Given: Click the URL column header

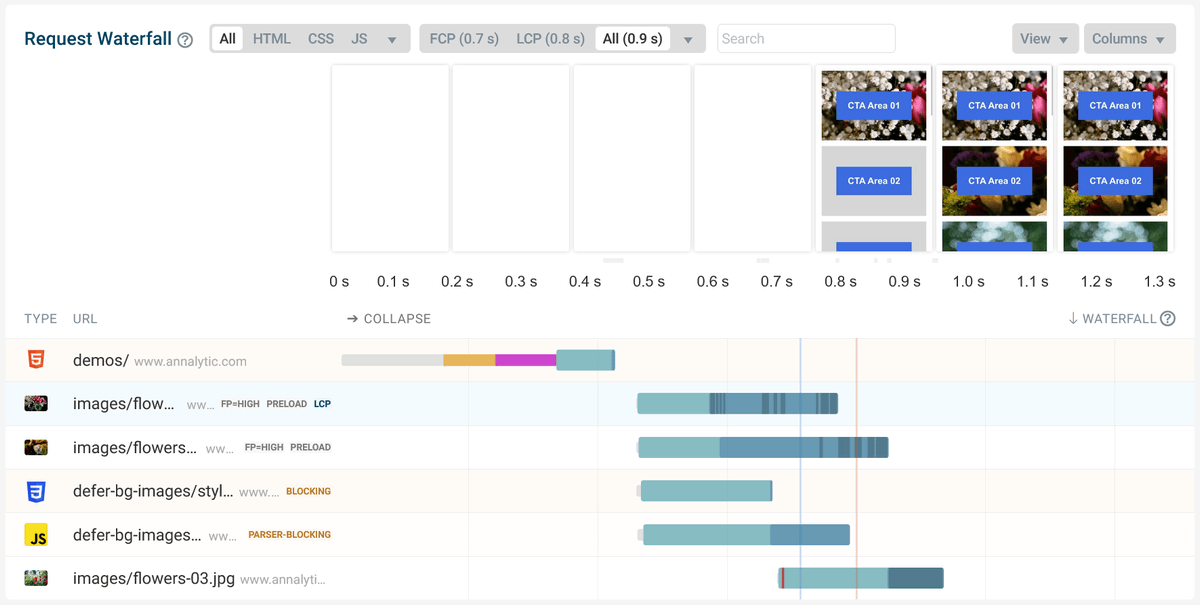Looking at the screenshot, I should click(85, 319).
